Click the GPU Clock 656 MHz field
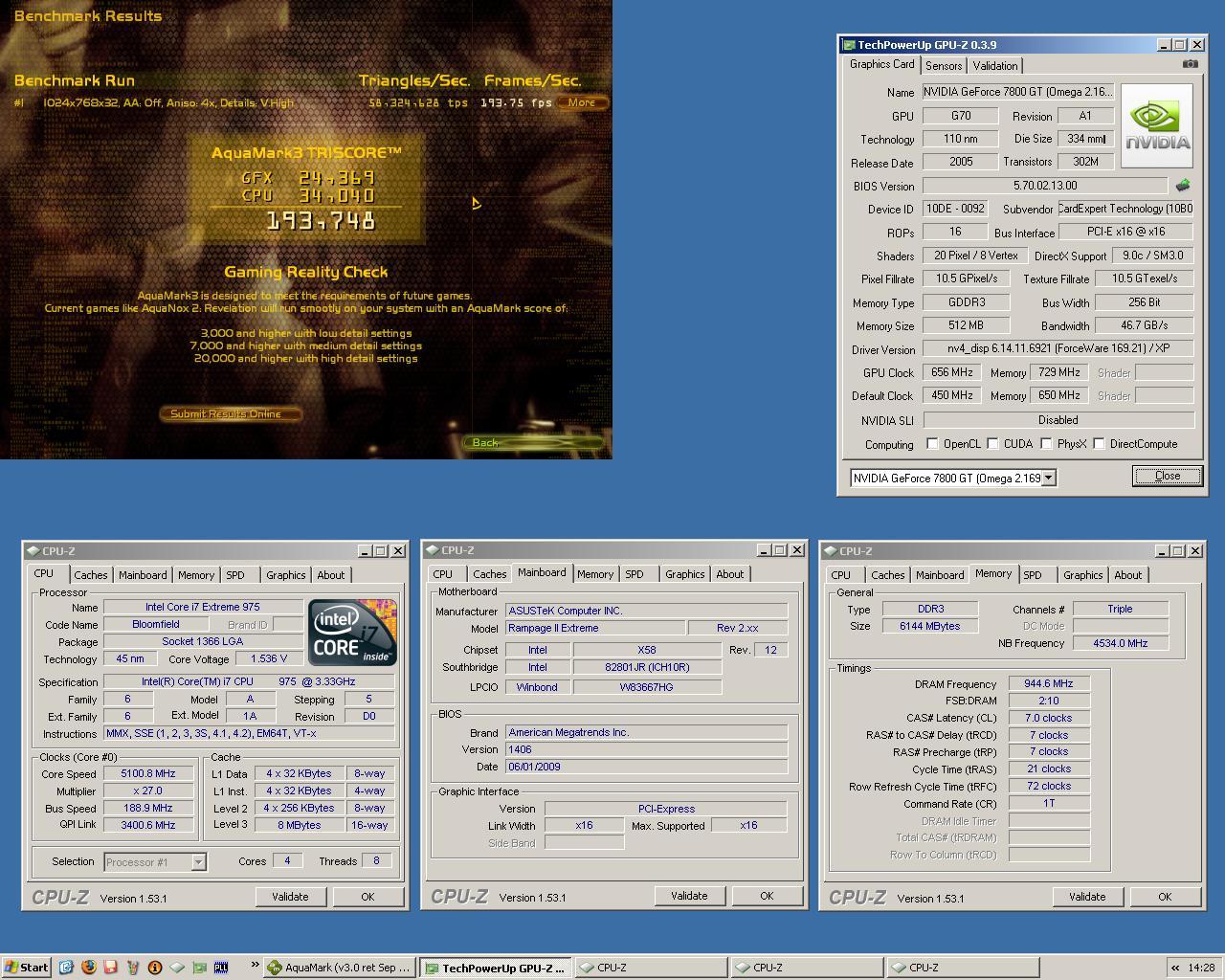 951,372
